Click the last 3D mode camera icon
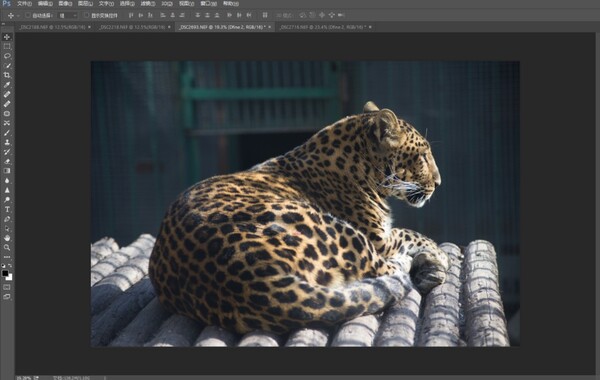Screen dimensions: 600x380 click(341, 15)
